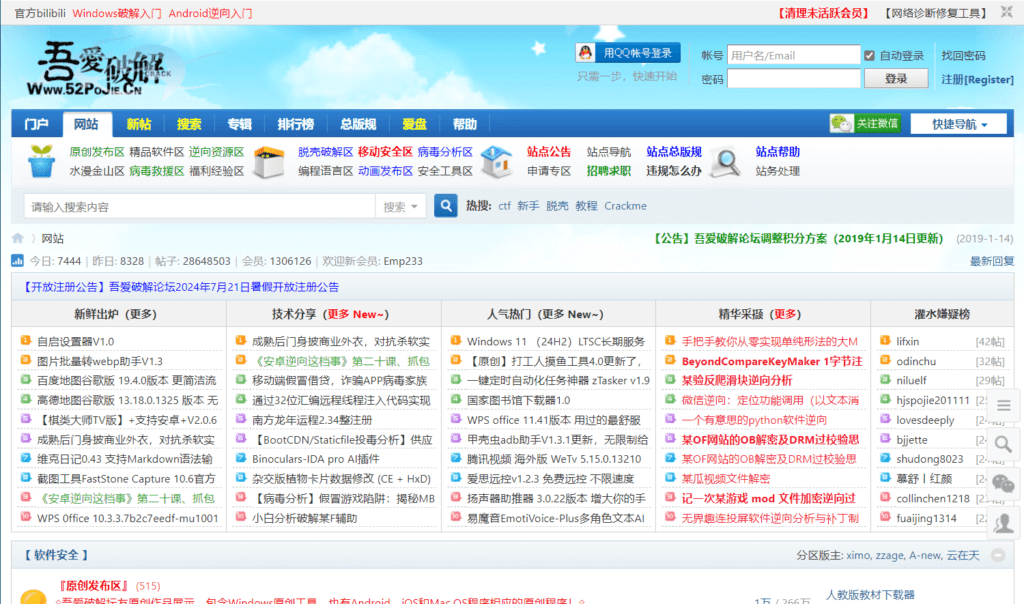The image size is (1024, 604).
Task: Click the 密码 password input field
Action: [793, 78]
